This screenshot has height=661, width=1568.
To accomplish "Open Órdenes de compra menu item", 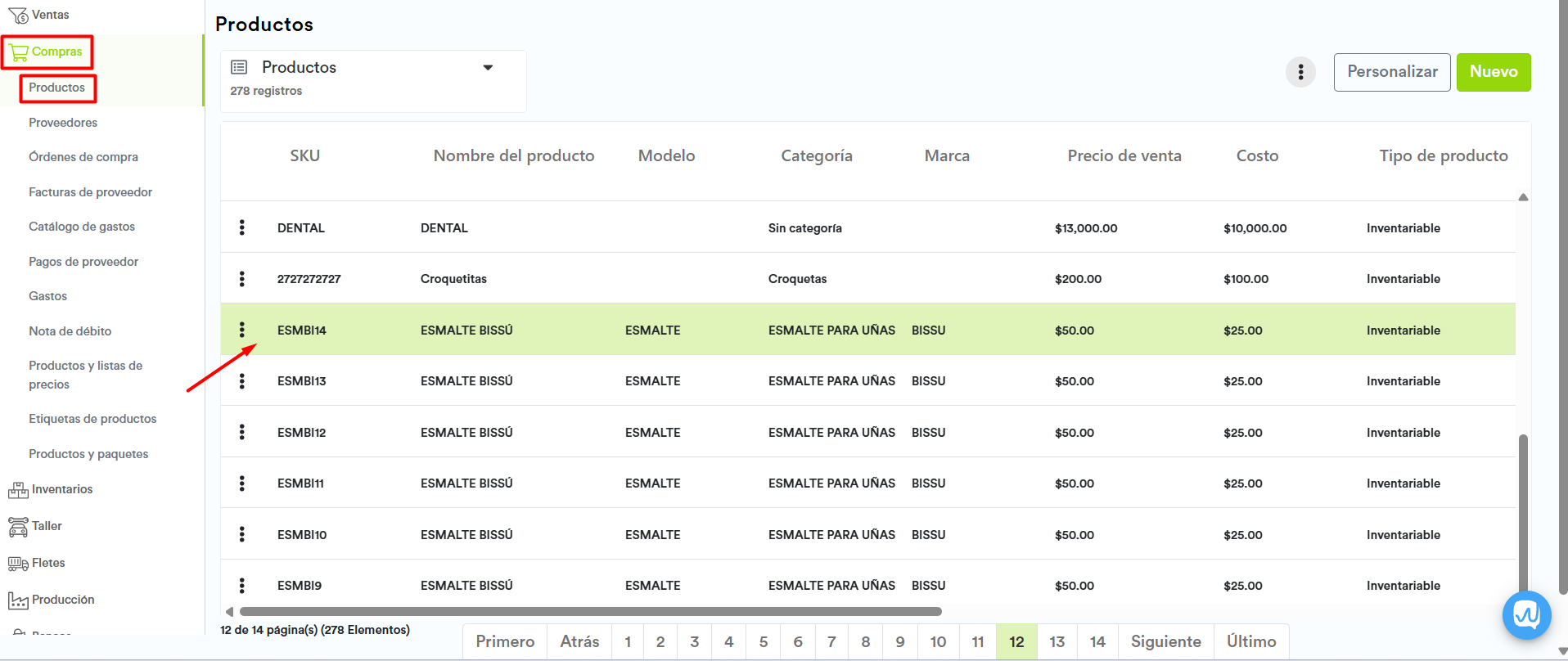I will click(83, 157).
